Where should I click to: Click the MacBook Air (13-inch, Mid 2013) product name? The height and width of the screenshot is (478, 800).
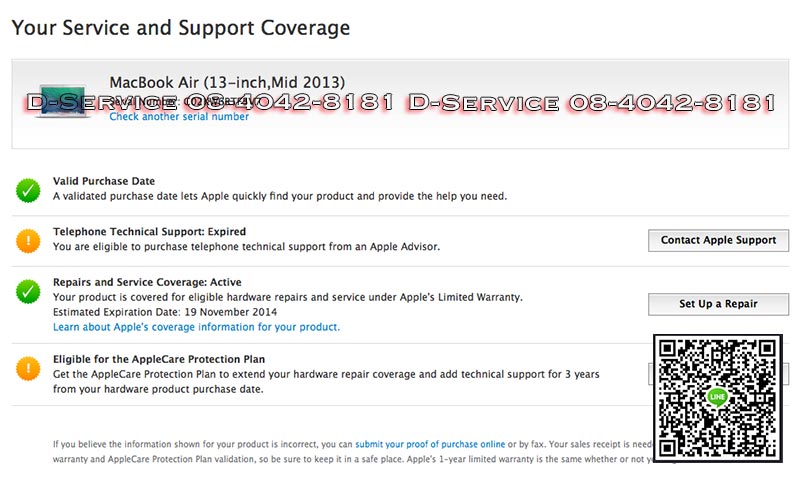[227, 81]
